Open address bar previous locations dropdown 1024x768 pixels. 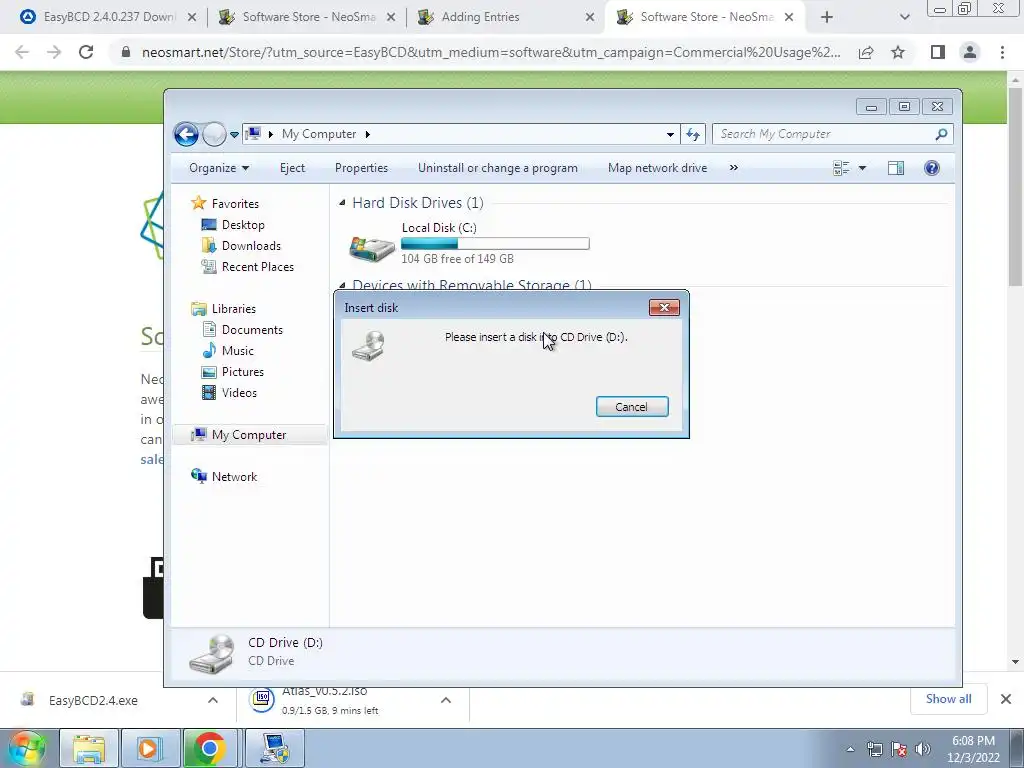coord(670,135)
